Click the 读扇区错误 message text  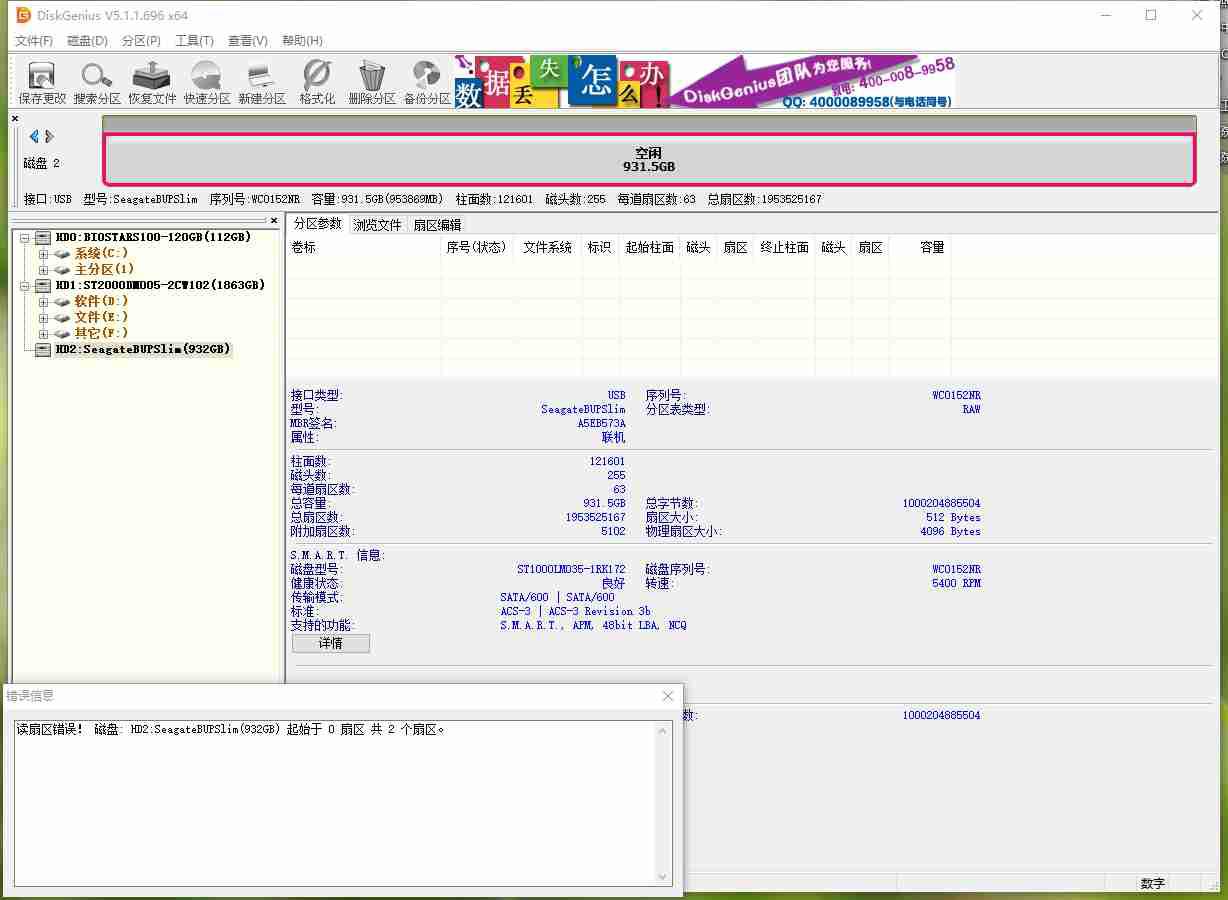231,729
